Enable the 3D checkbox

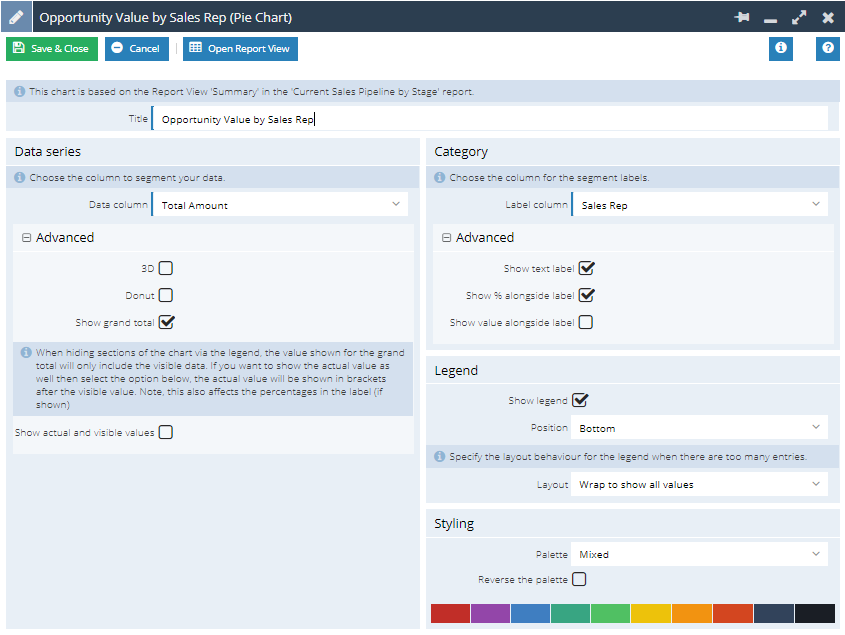click(x=166, y=268)
